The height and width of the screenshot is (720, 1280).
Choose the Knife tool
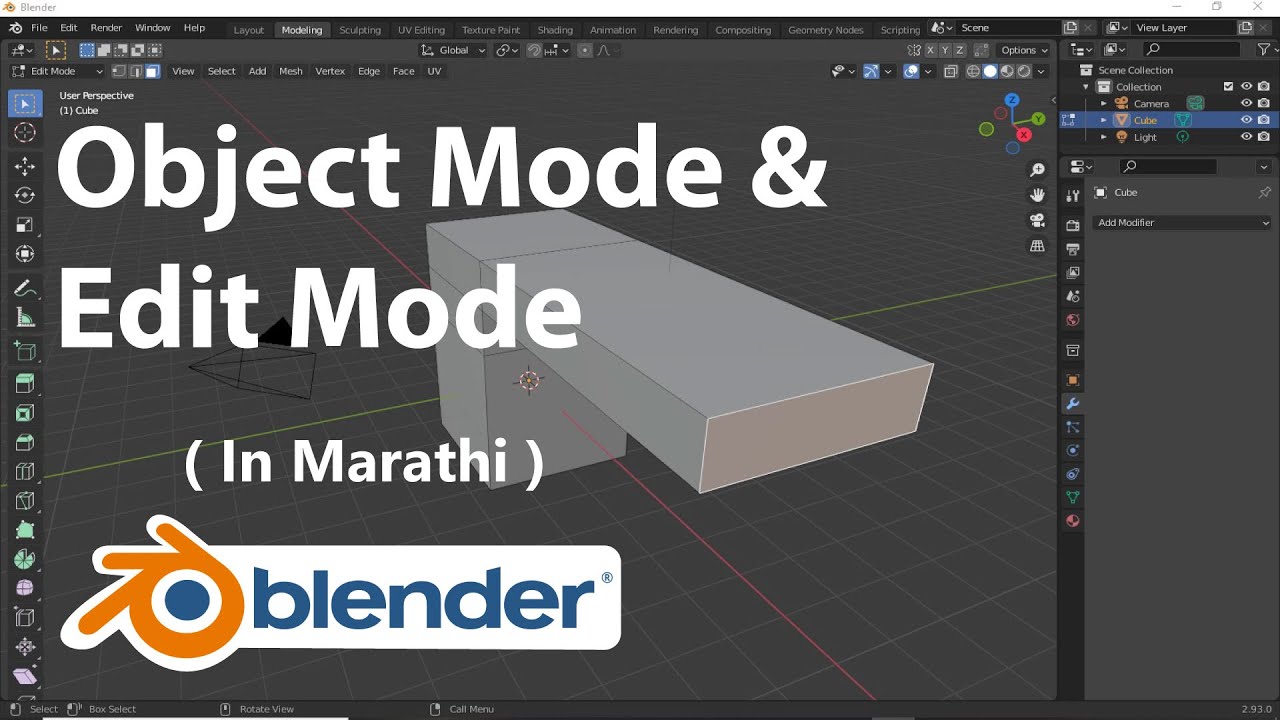tap(25, 500)
